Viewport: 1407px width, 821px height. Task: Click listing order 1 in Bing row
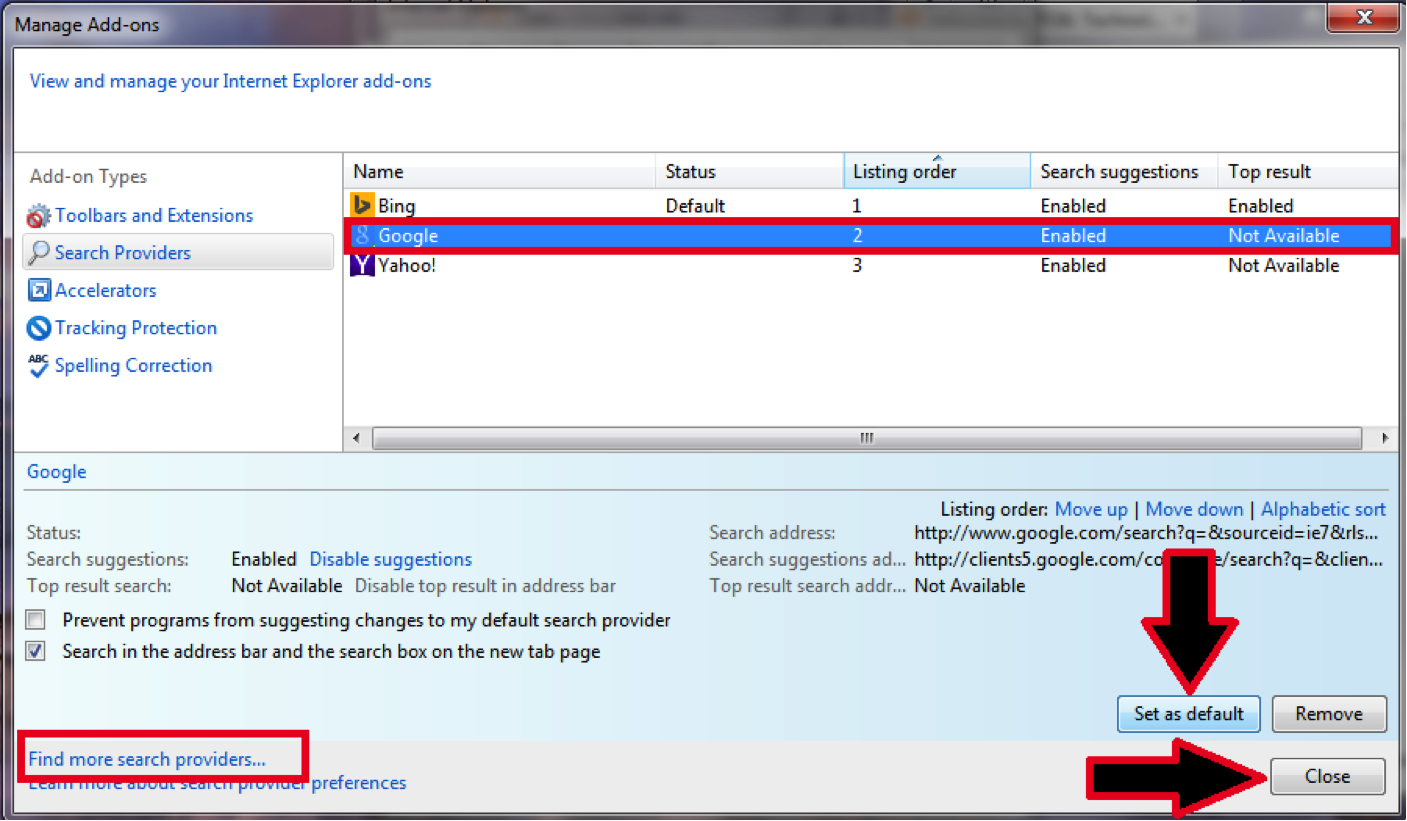pos(857,206)
